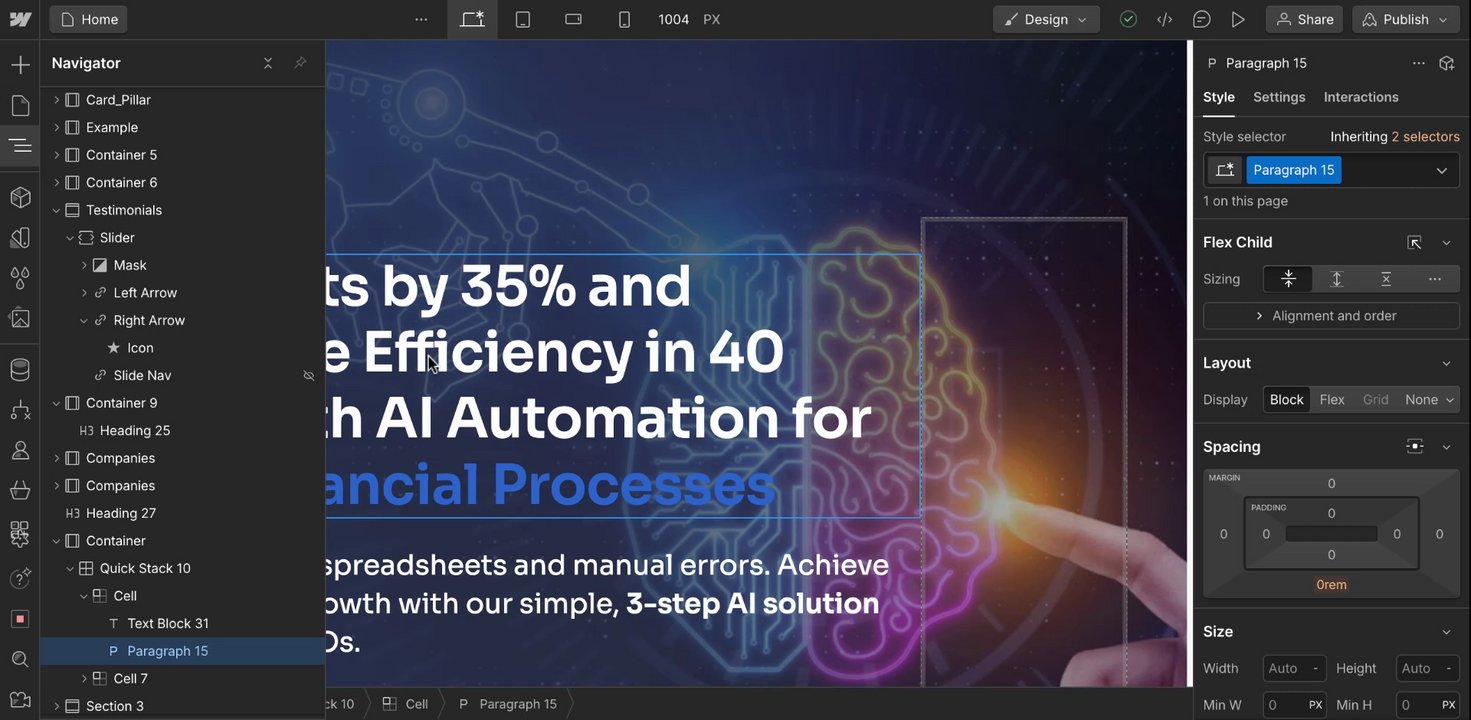This screenshot has width=1471, height=720.
Task: Expand Alignment and order section
Action: [x=1331, y=315]
